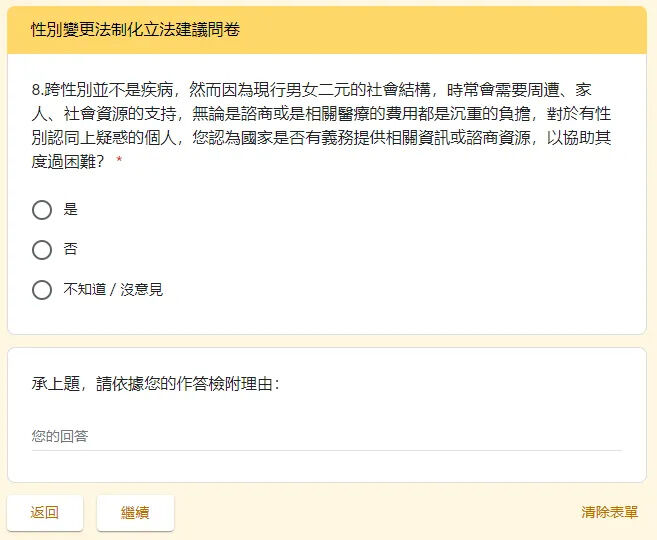Click the 否 option label text
657x540 pixels.
pyautogui.click(x=70, y=249)
